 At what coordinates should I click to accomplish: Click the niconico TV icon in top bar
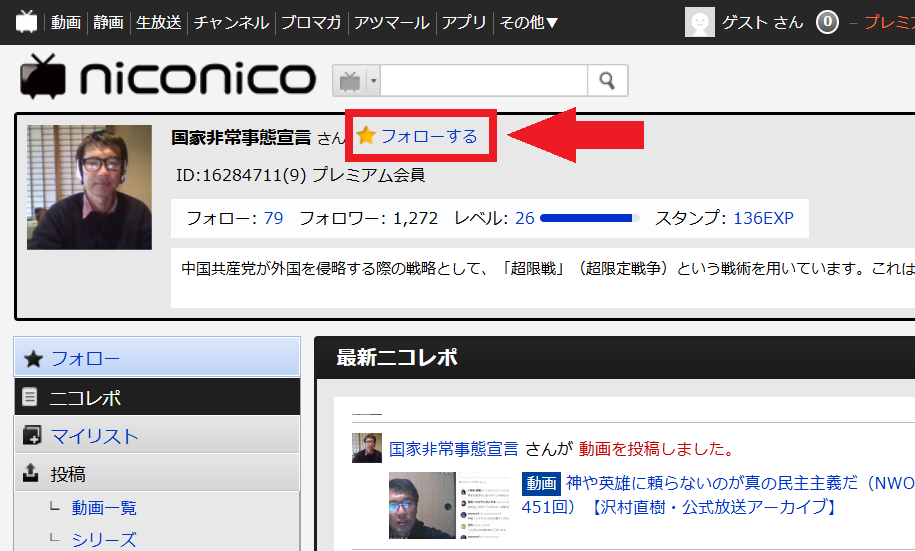(26, 22)
